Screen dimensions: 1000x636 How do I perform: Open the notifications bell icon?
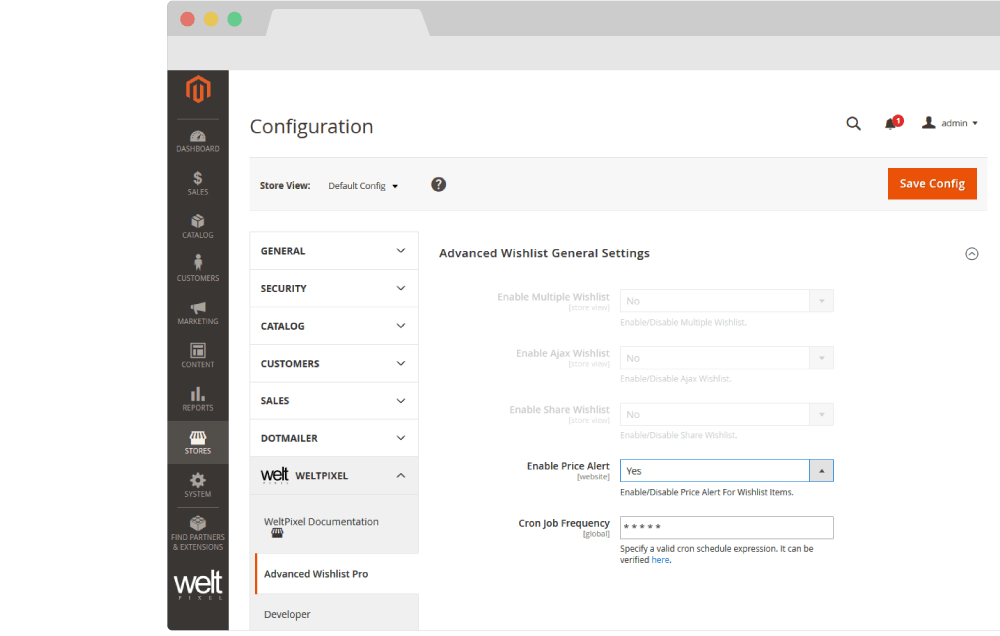(890, 123)
